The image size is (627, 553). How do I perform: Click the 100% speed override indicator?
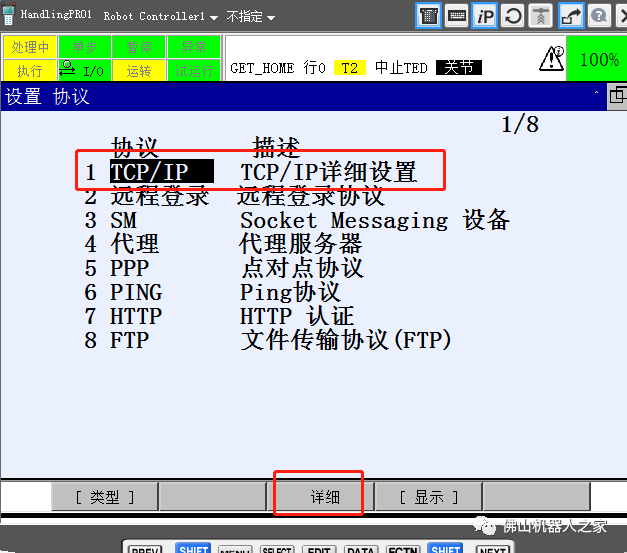[x=598, y=59]
